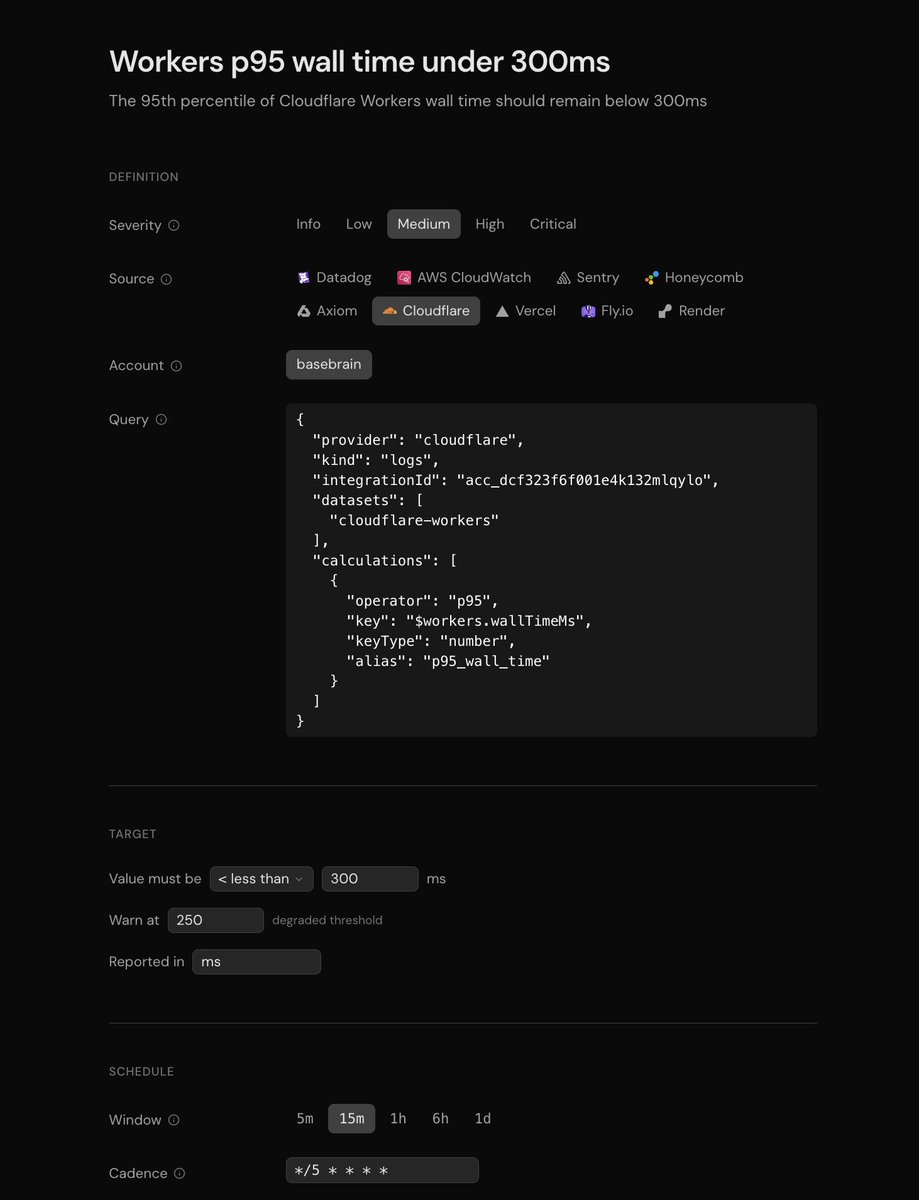Screen dimensions: 919x1200
Task: Click the info icon next to Source
Action: [x=167, y=279]
